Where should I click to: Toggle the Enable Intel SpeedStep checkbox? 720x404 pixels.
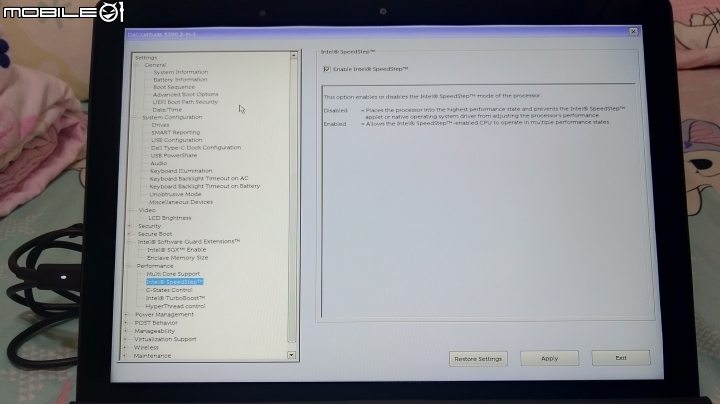(326, 69)
